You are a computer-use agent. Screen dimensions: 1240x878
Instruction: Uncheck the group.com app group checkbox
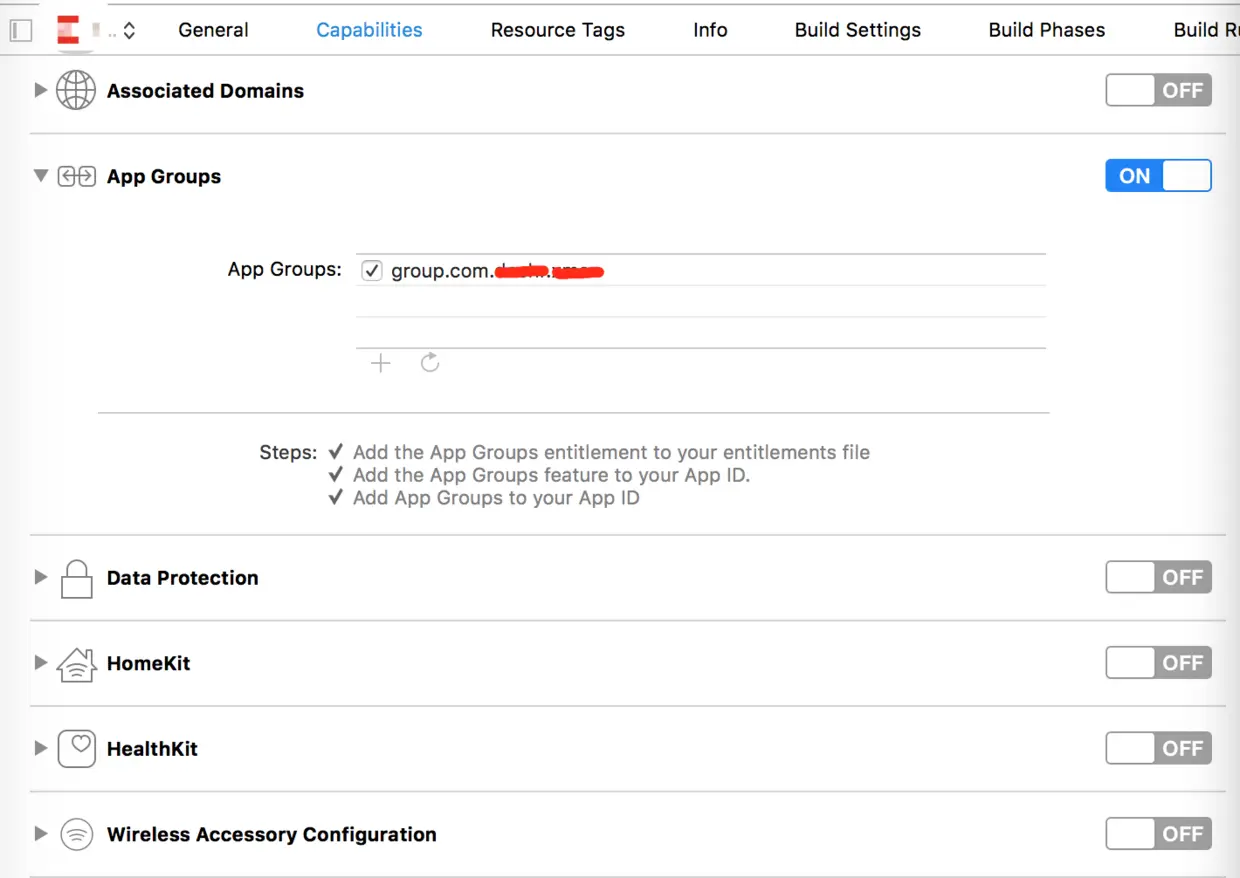tap(372, 270)
